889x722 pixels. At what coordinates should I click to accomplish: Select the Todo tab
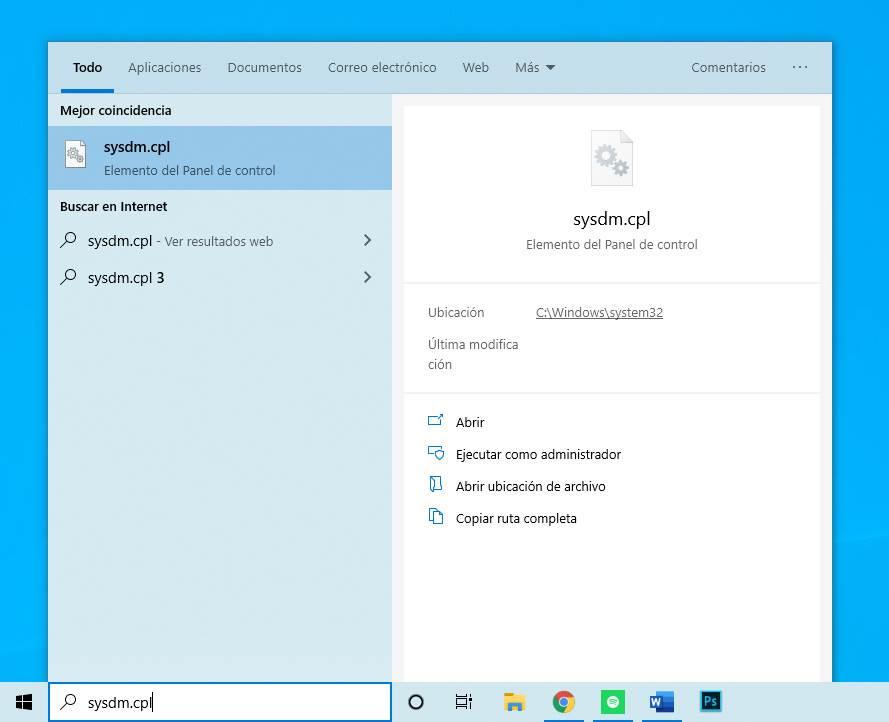point(87,67)
